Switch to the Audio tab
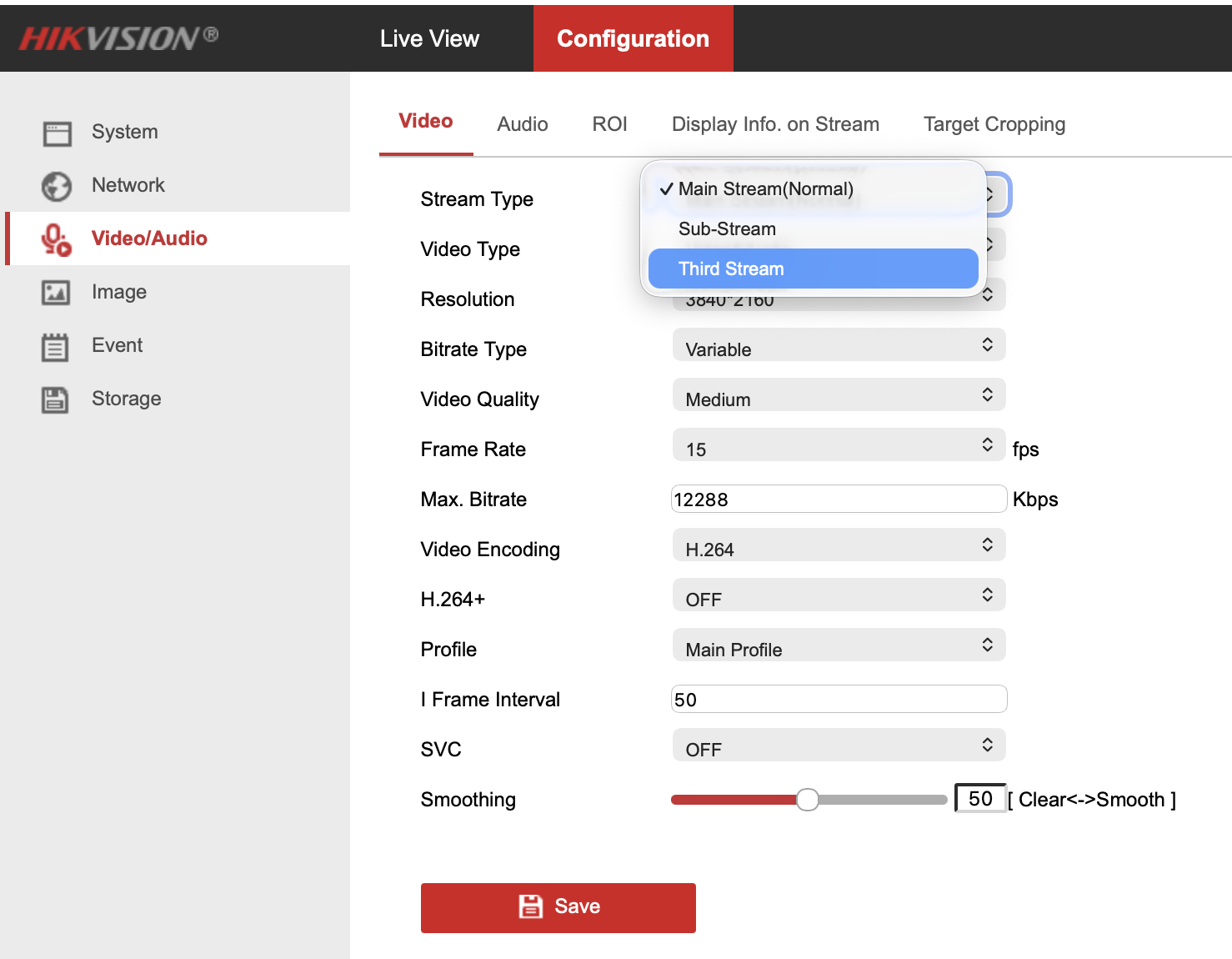The image size is (1232, 959). (x=523, y=124)
